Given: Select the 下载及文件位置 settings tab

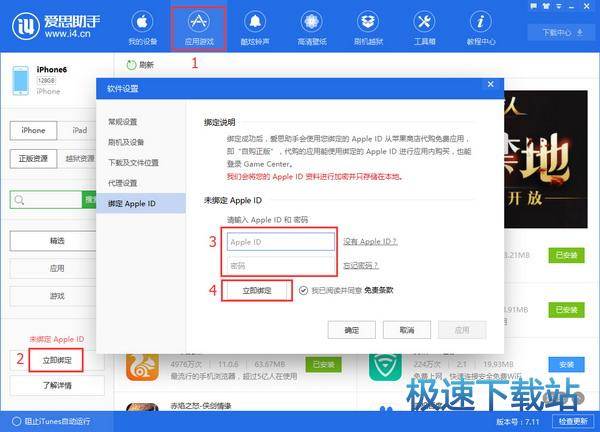Looking at the screenshot, I should 133,163.
